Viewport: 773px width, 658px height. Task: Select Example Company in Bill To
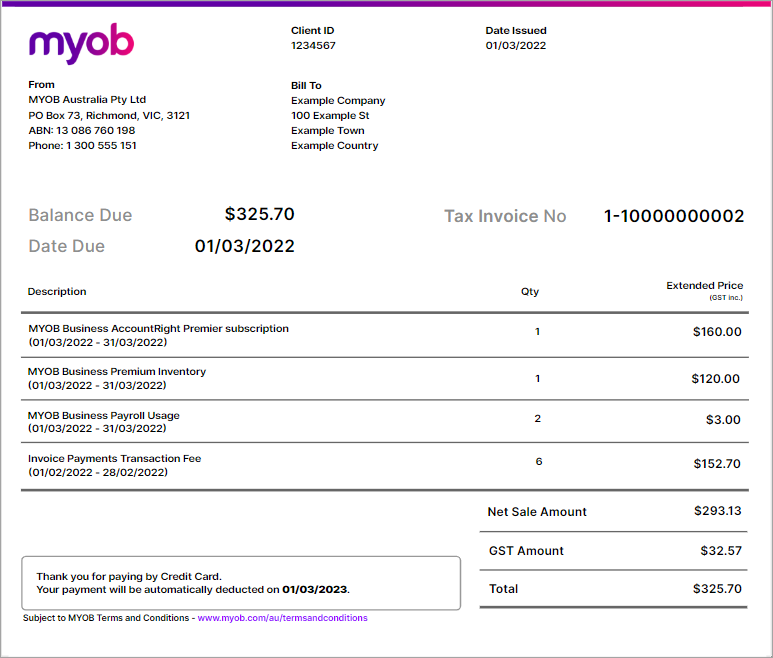(338, 101)
